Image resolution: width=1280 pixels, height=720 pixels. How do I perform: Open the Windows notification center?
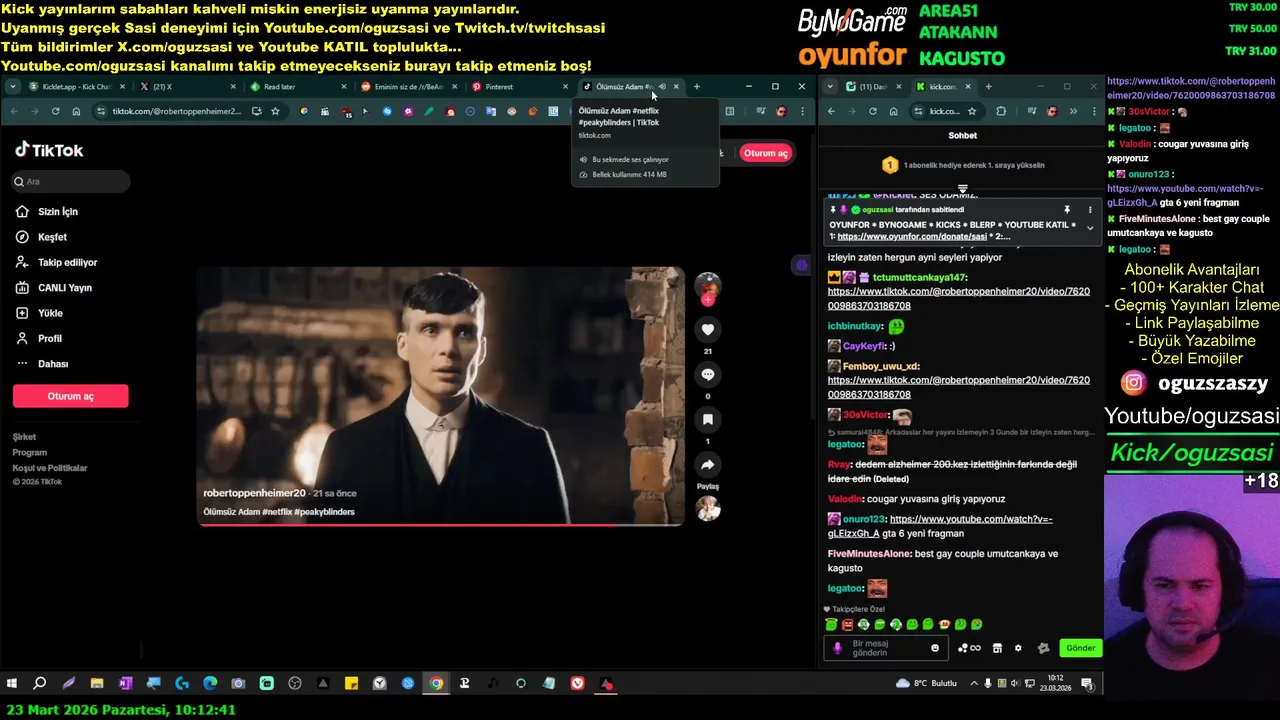coord(1087,684)
